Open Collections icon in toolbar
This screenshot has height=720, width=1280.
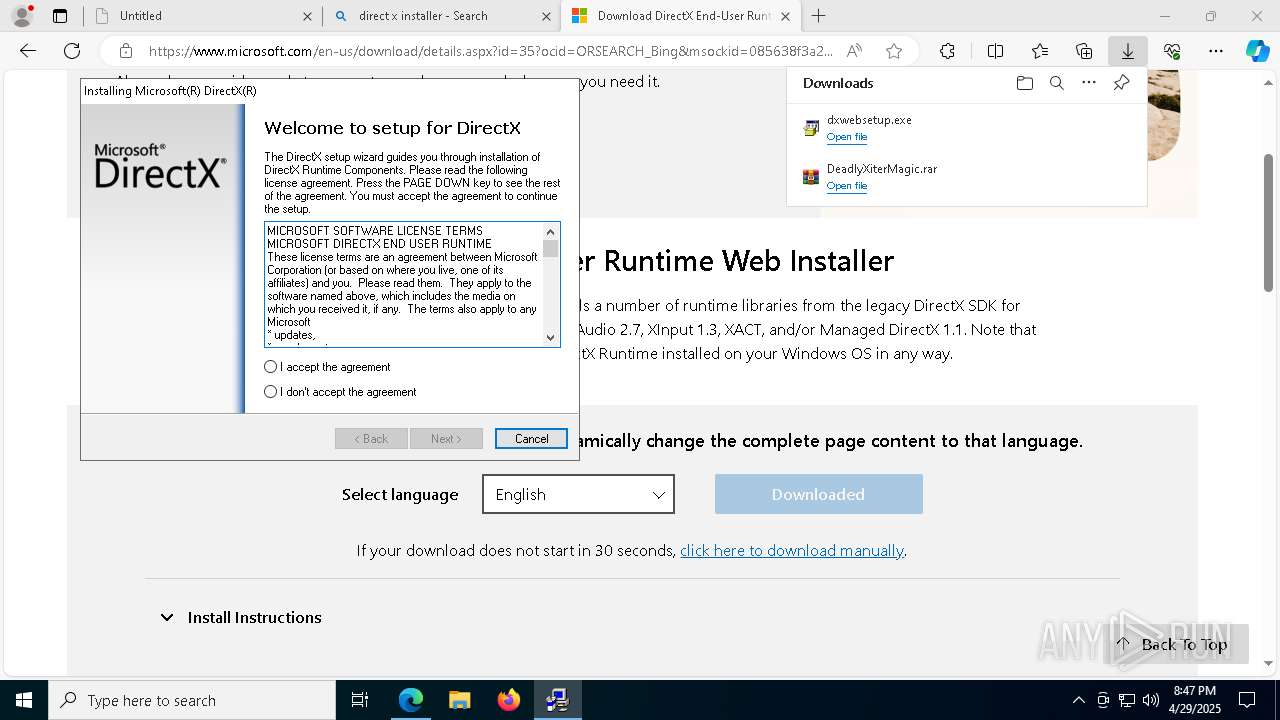point(1084,51)
